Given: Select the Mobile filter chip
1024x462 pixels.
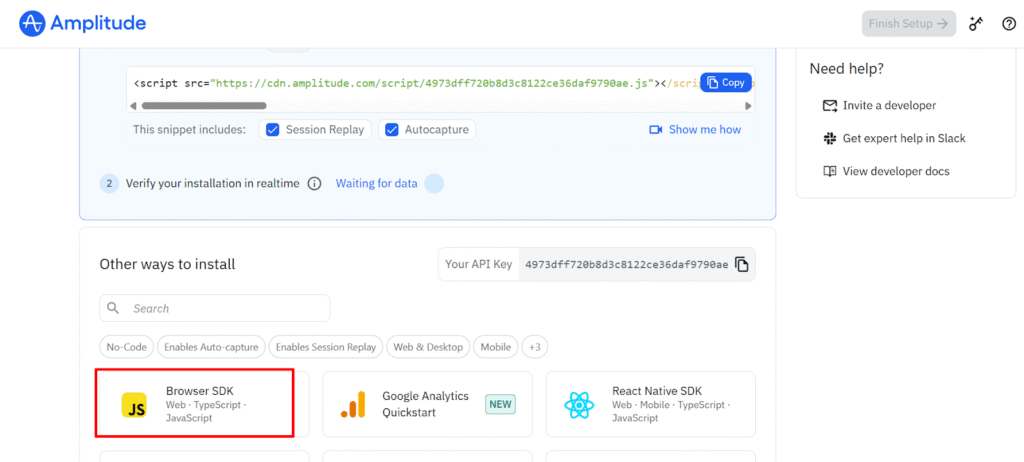Looking at the screenshot, I should pos(495,347).
